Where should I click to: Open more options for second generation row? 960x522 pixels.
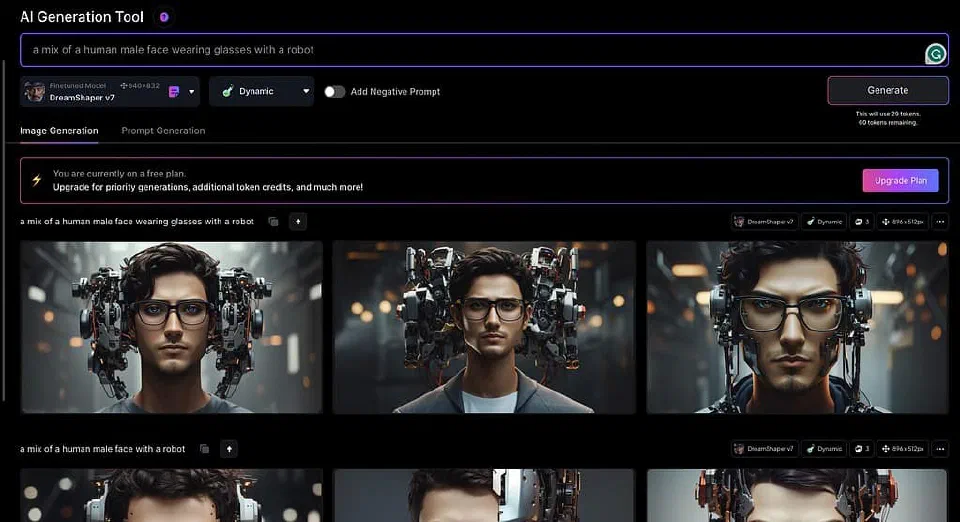[940, 449]
